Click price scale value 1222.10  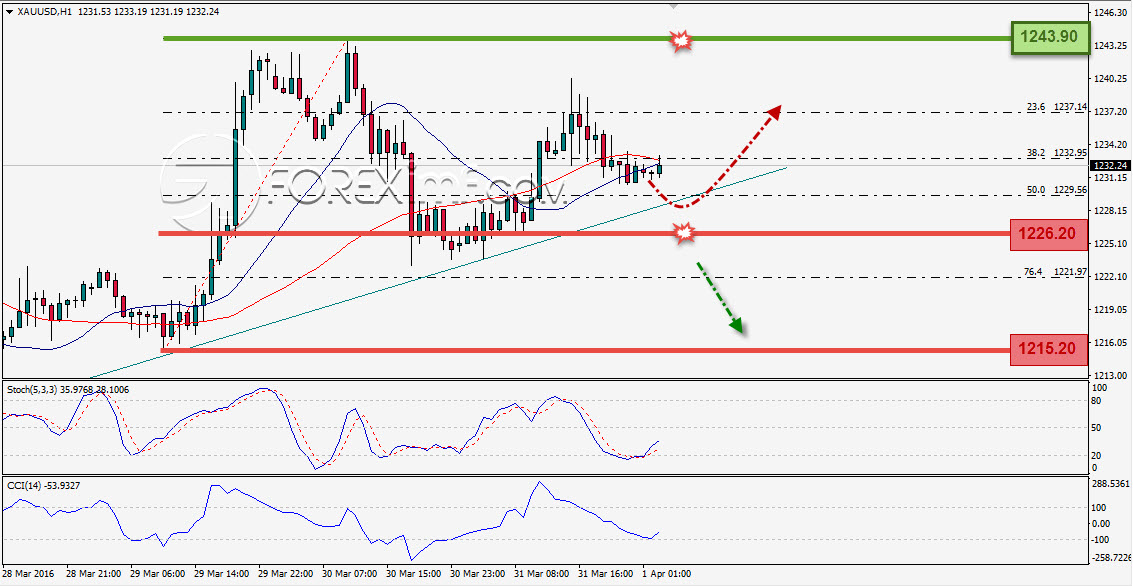click(x=1110, y=277)
